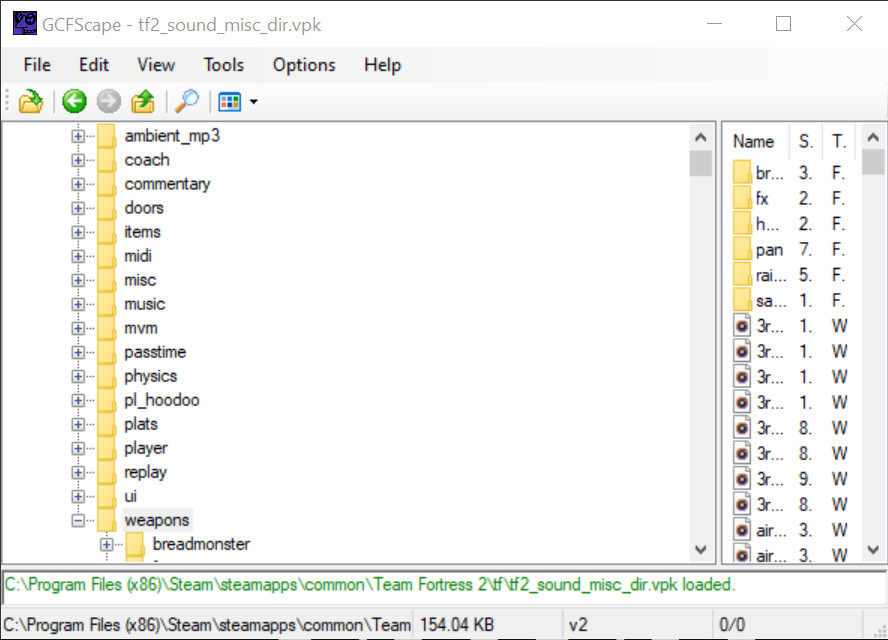888x640 pixels.
Task: Click the Open file toolbar icon
Action: click(x=31, y=101)
